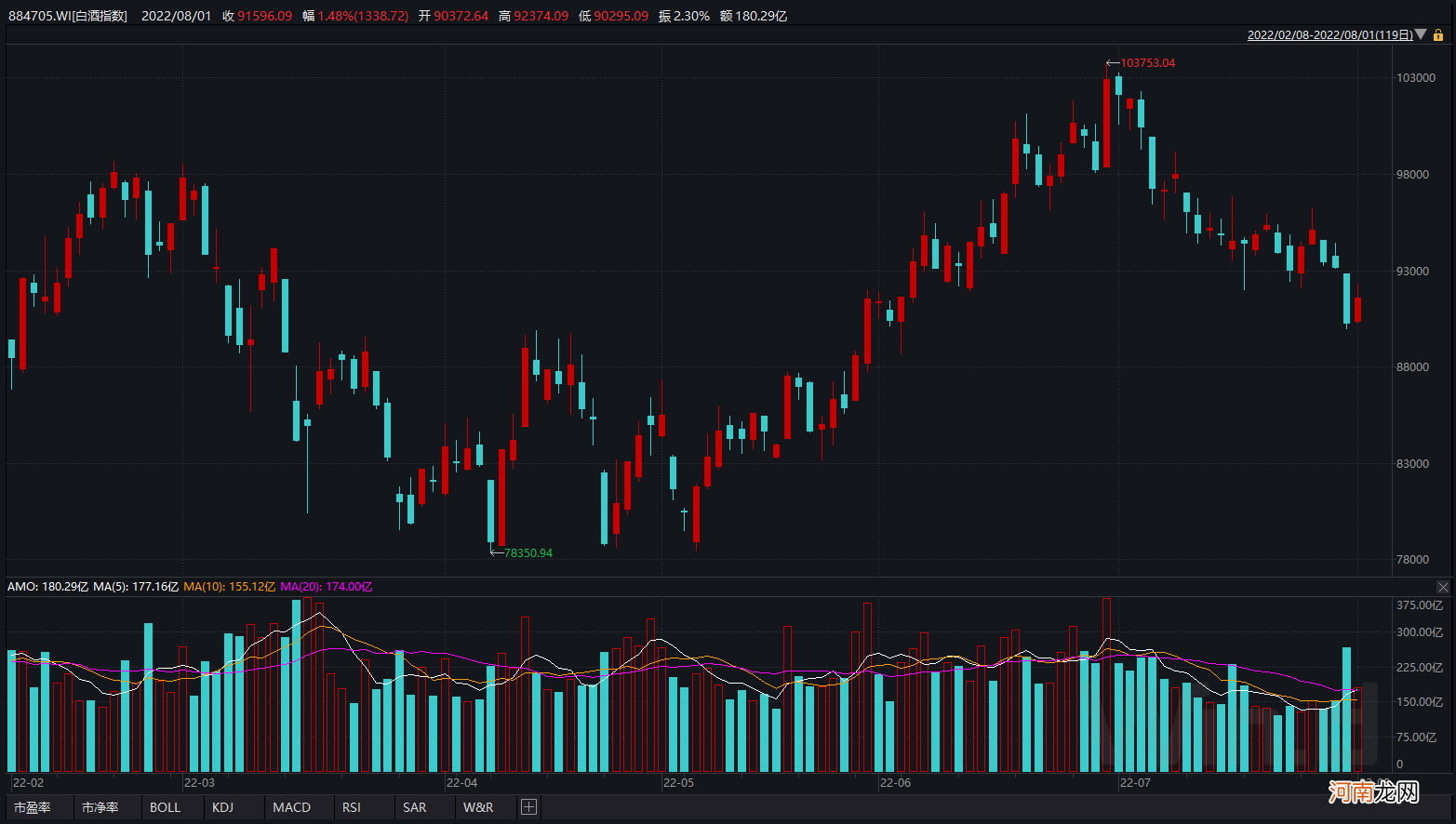Image resolution: width=1456 pixels, height=824 pixels.
Task: Click the 22-07 time axis label
Action: click(x=1135, y=783)
